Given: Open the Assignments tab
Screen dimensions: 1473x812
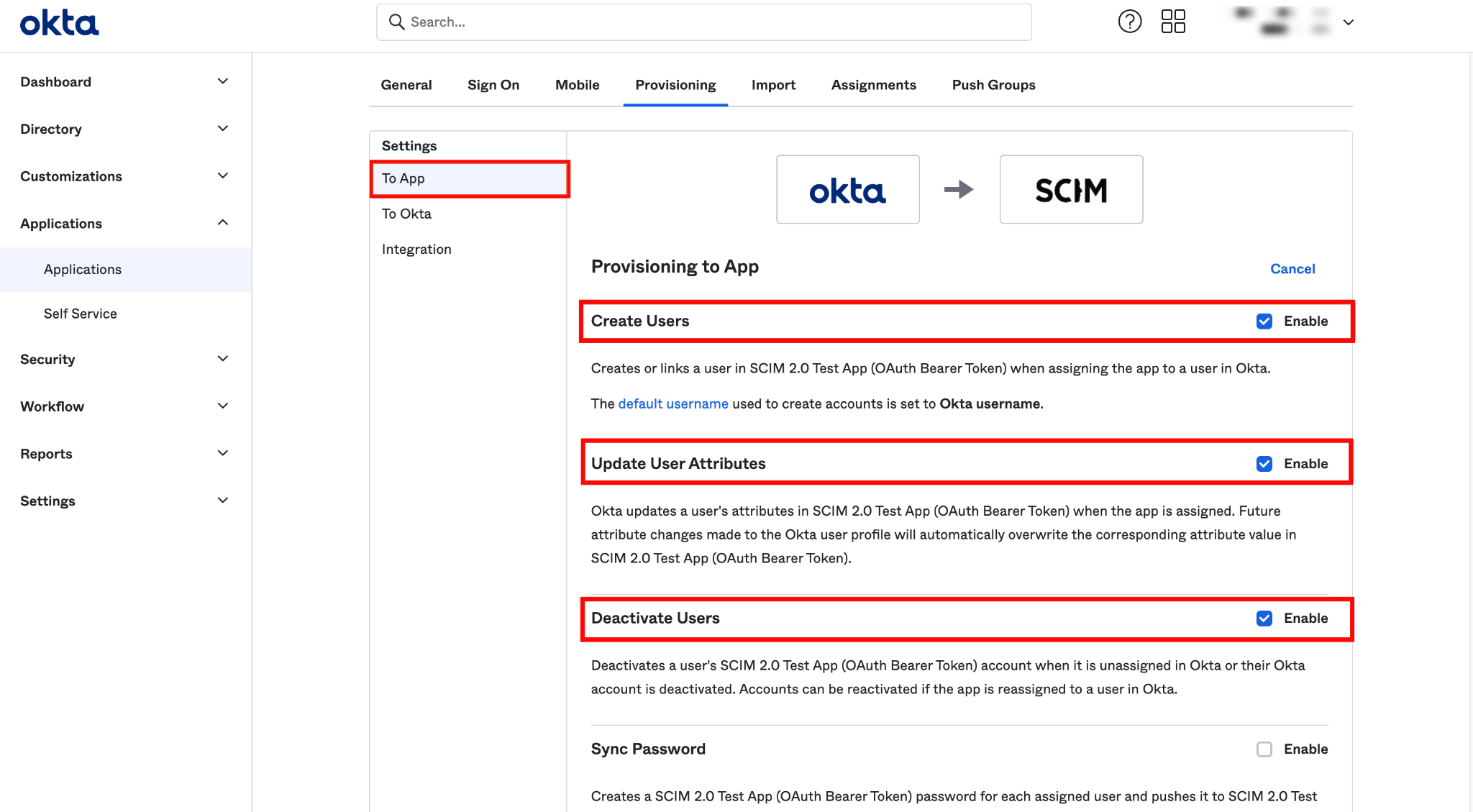Looking at the screenshot, I should (x=874, y=85).
